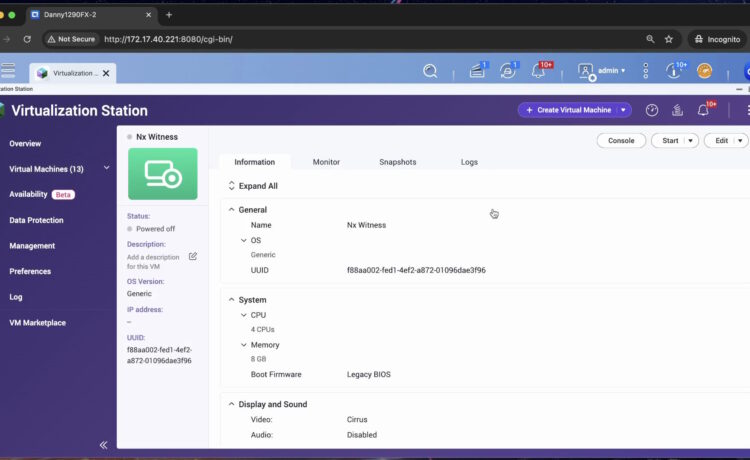Viewport: 750px width, 460px height.
Task: Click the 4 CPUs value
Action: 262,329
